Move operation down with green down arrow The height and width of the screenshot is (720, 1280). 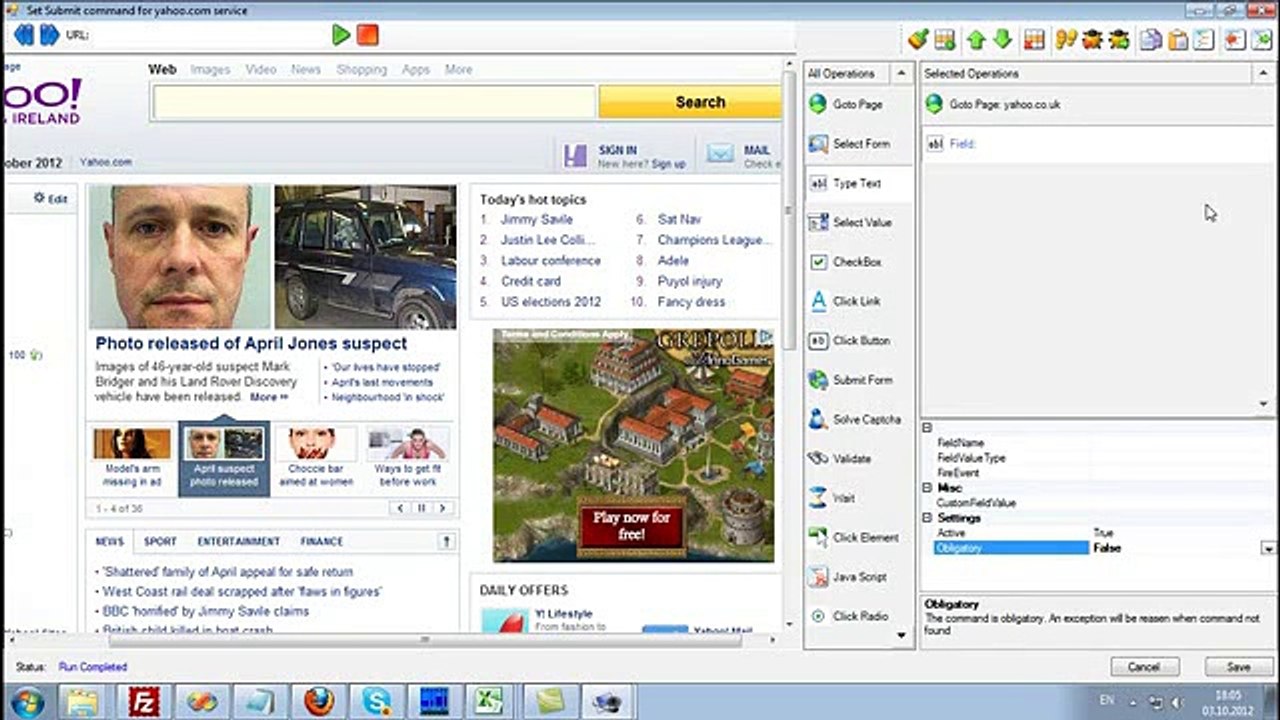tap(1002, 39)
